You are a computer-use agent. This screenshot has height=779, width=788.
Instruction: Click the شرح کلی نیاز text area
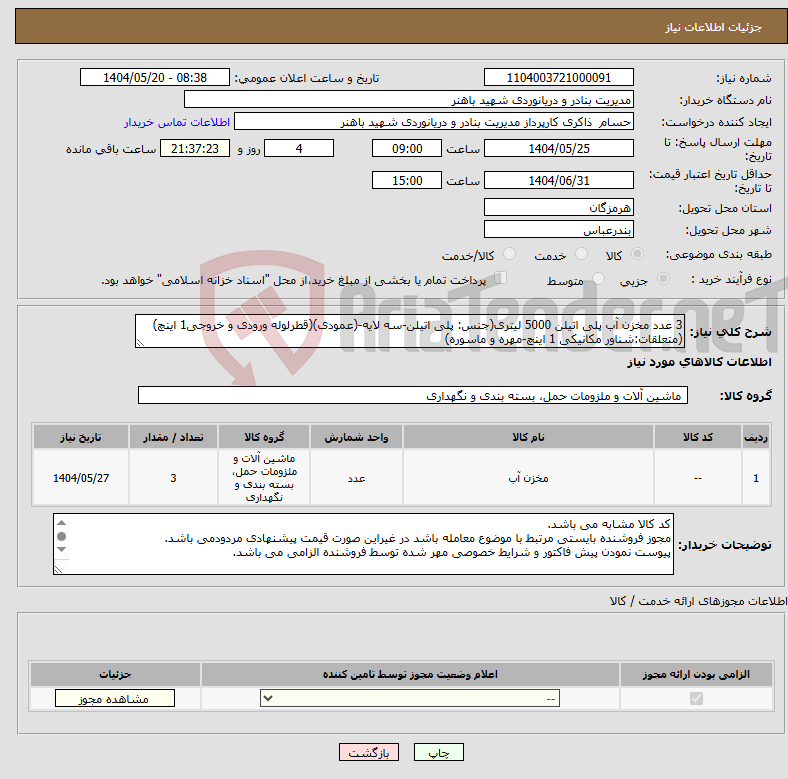[410, 331]
